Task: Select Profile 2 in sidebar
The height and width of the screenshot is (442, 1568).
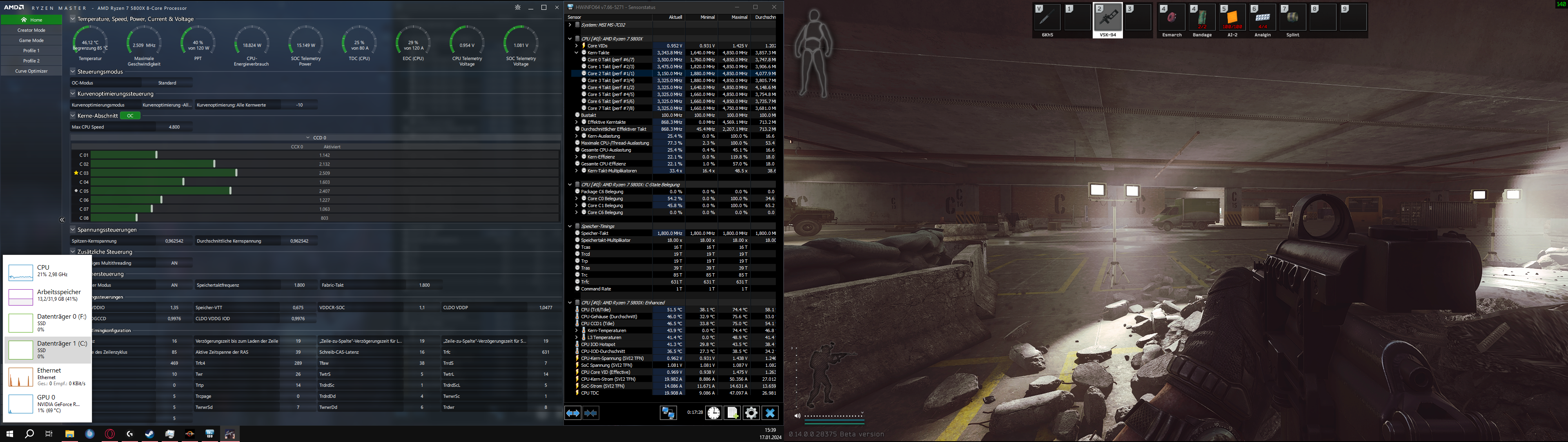Action: pos(31,61)
